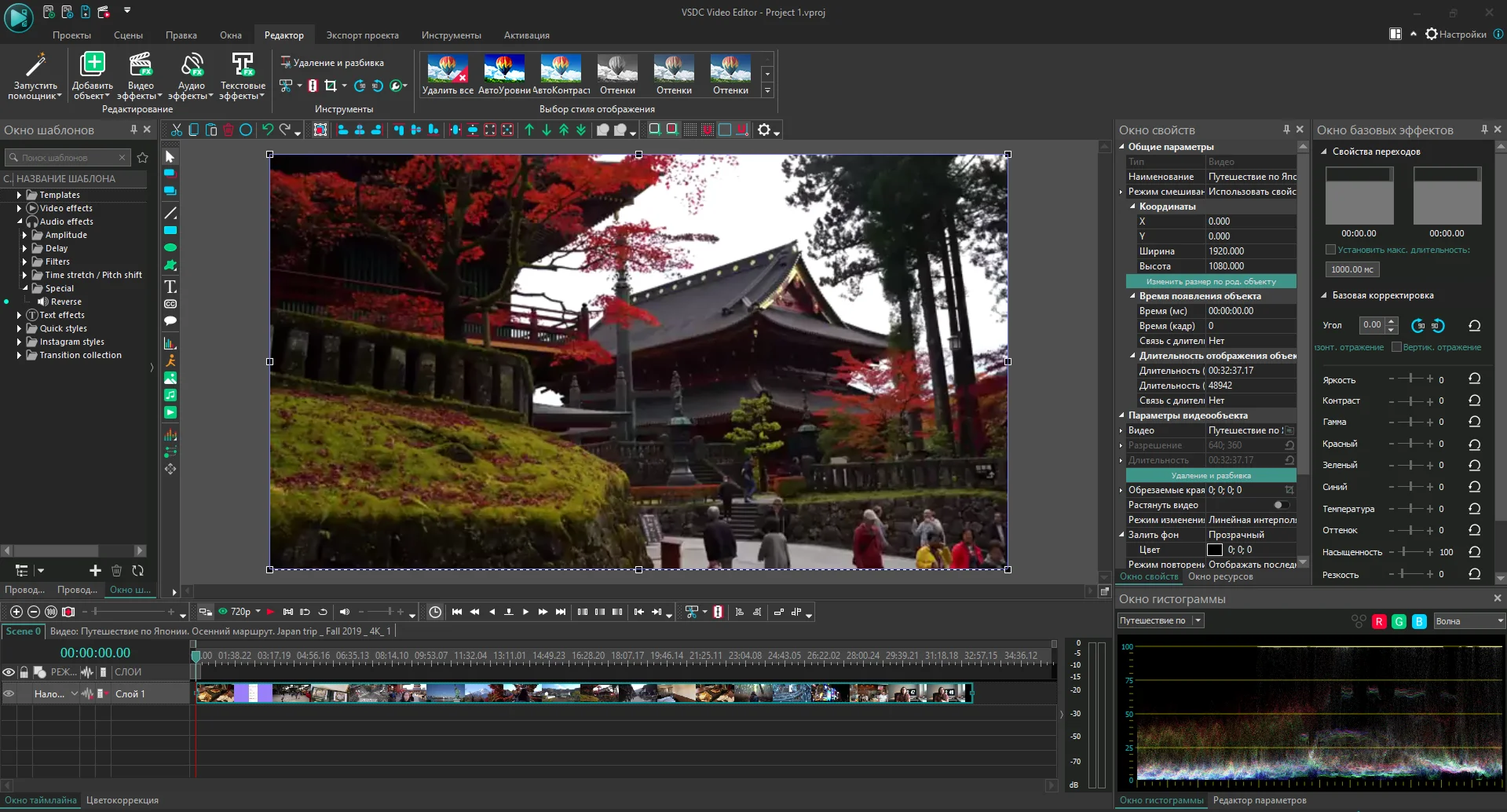Expand the Transition collection folder

(19, 355)
